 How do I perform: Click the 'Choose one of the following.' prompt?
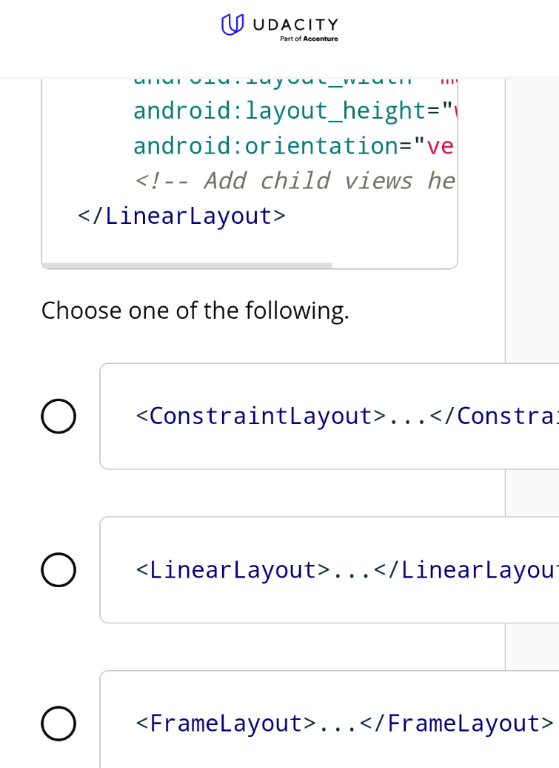[195, 311]
